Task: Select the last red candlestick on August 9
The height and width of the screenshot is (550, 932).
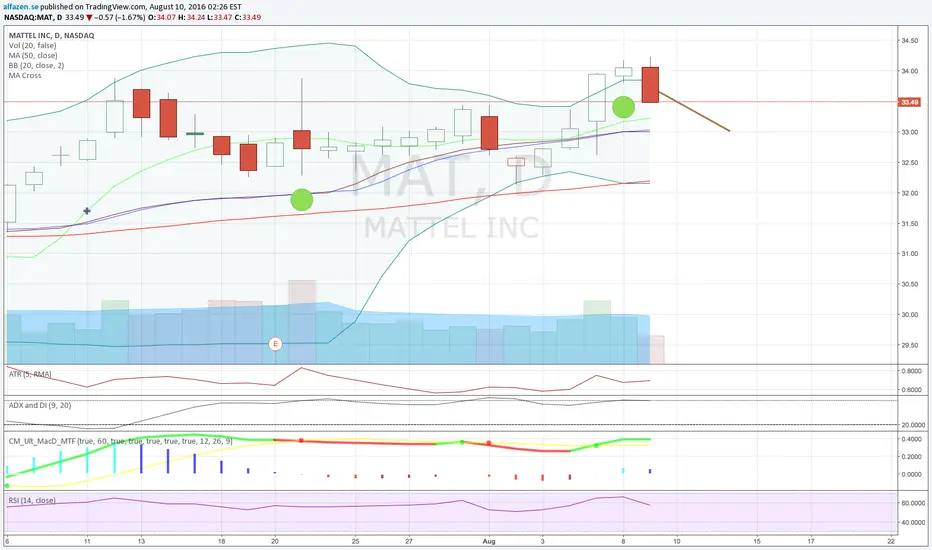Action: coord(650,84)
